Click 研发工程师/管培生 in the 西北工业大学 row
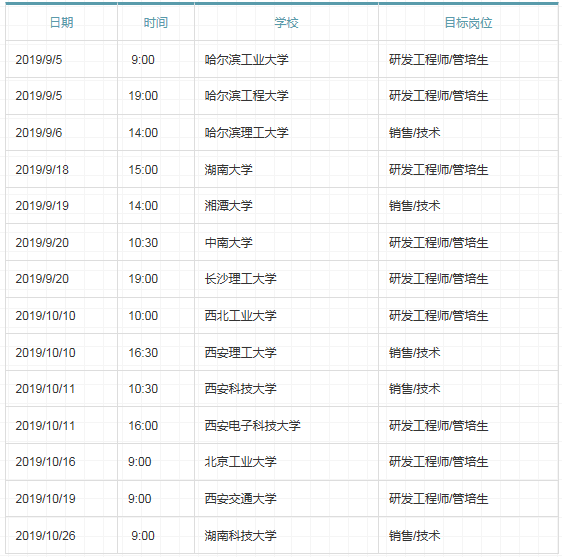 [x=439, y=316]
